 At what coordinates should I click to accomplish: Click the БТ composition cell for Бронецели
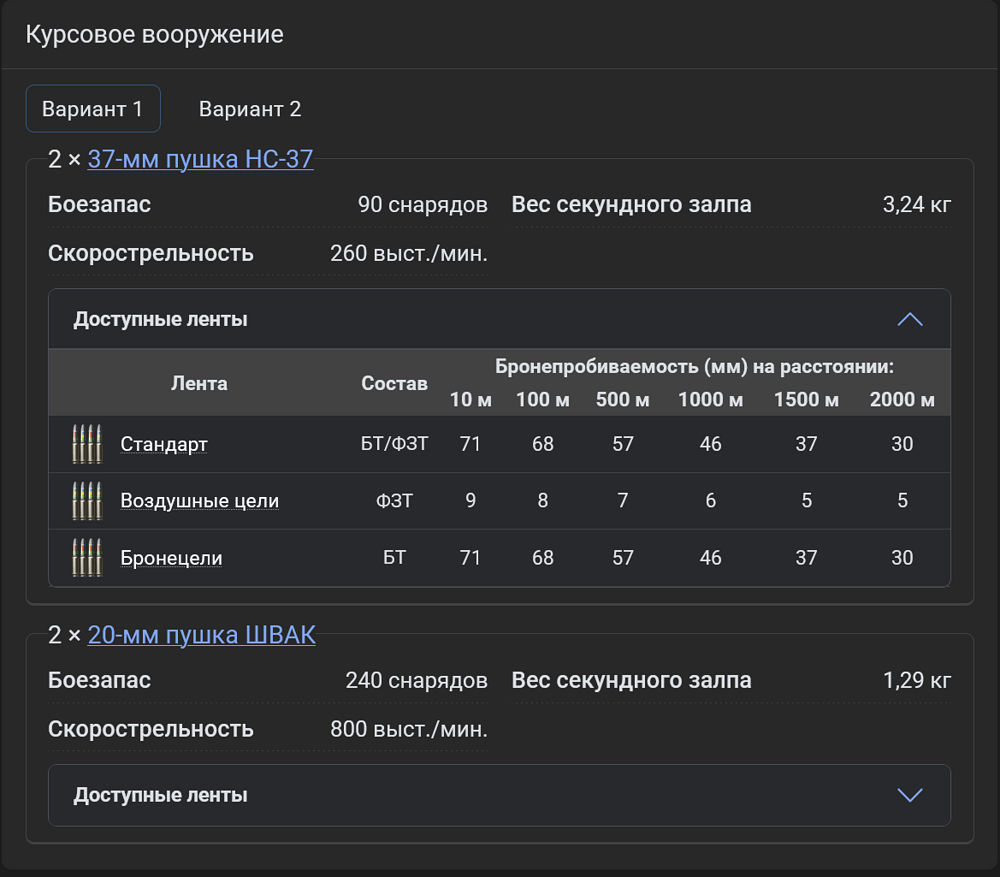394,558
